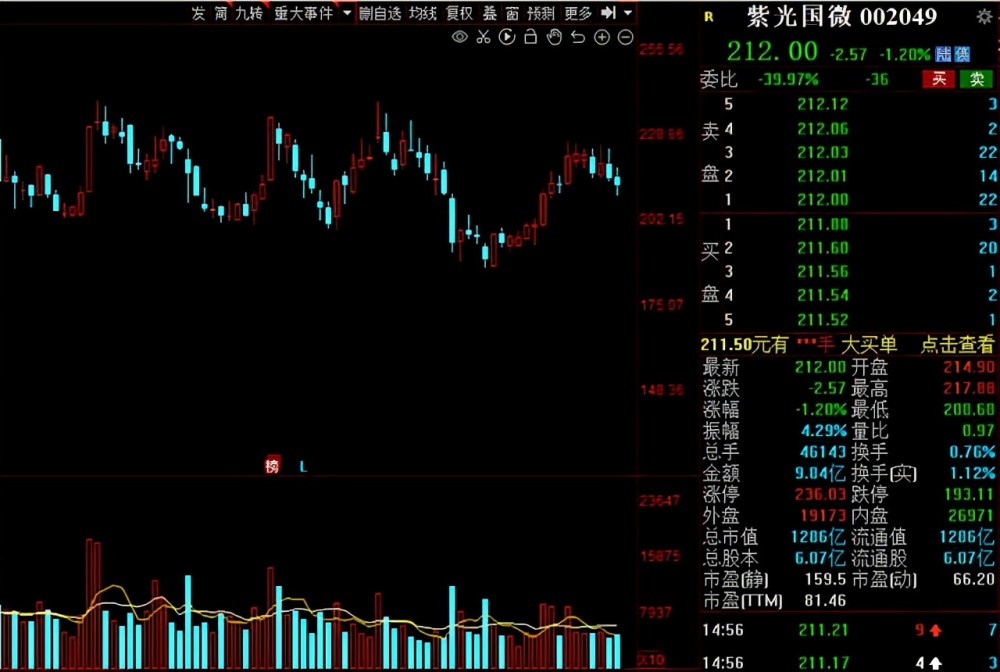Screen dimensions: 1000x672
Task: Click the 总市值 value 1286亿
Action: (818, 537)
